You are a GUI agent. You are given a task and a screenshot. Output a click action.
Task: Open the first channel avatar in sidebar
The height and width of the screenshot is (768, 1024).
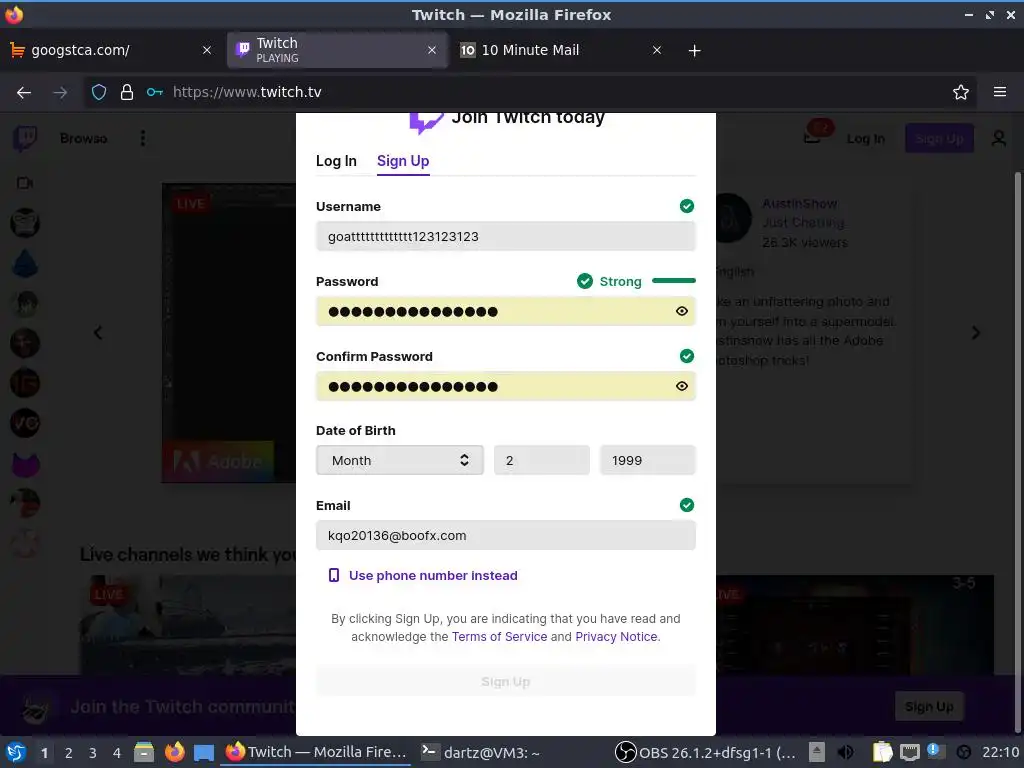pos(25,223)
